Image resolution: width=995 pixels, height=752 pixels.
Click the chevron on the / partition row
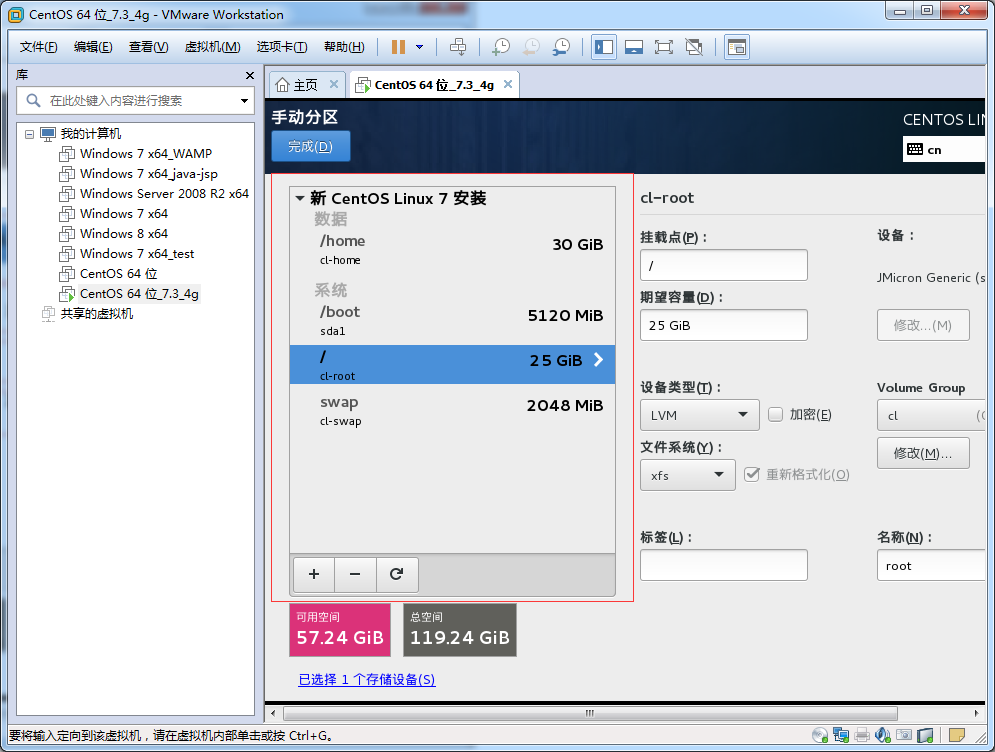point(598,360)
